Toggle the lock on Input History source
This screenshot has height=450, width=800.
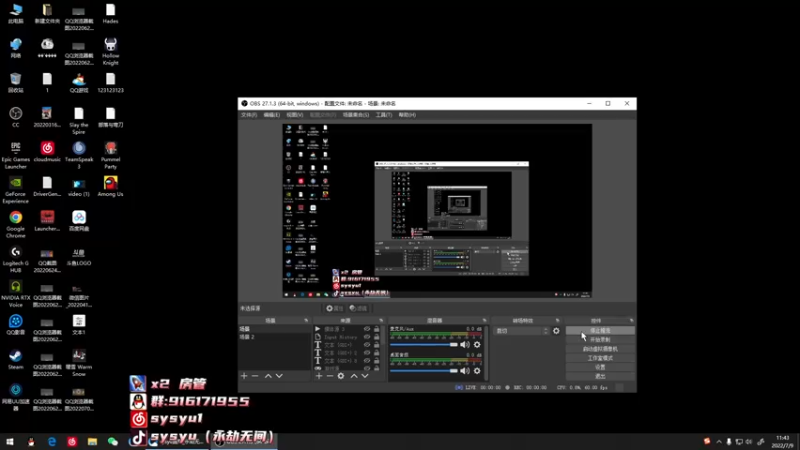pos(377,337)
